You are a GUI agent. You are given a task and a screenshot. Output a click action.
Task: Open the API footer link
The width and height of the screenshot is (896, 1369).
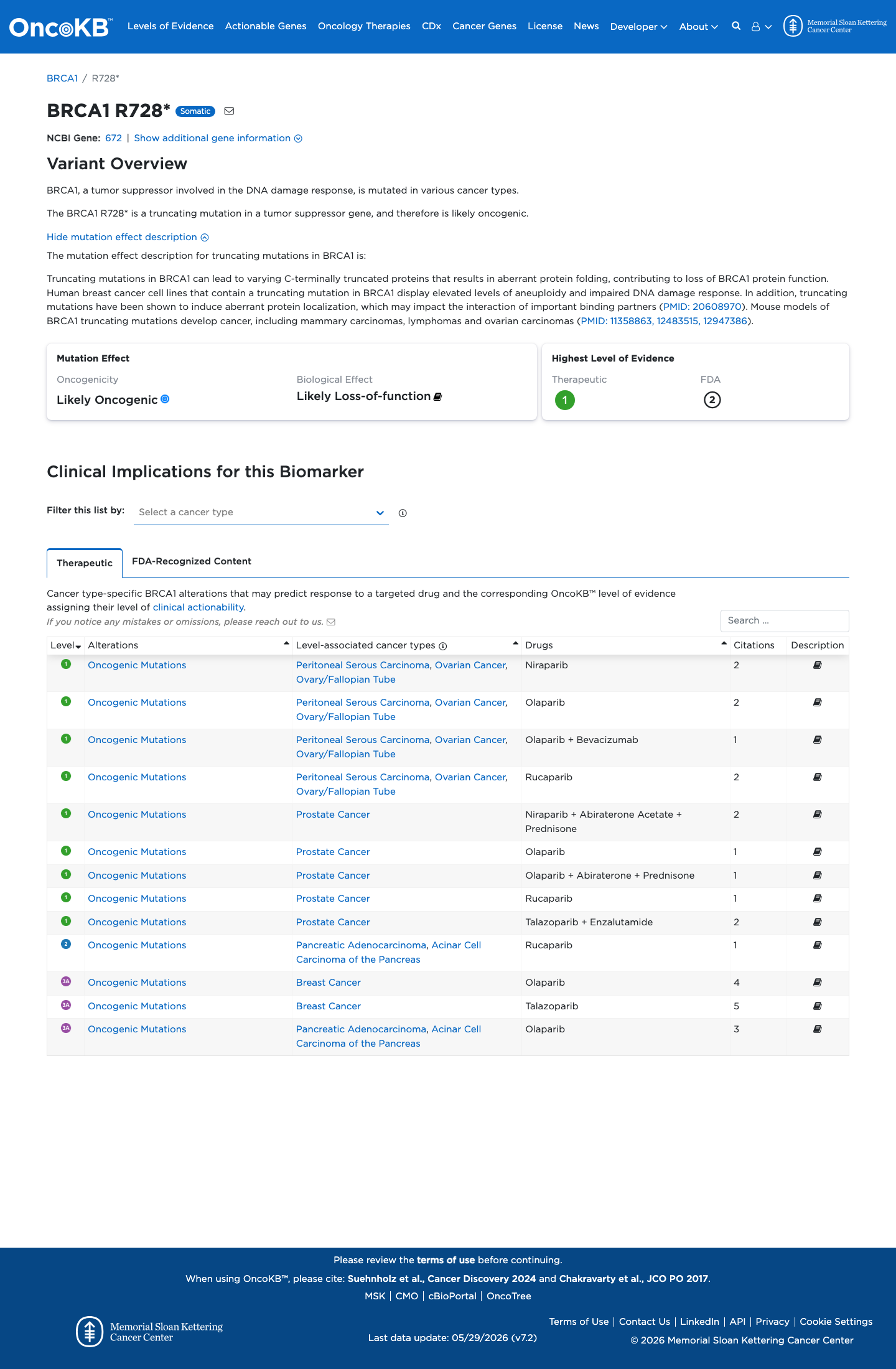coord(737,1322)
